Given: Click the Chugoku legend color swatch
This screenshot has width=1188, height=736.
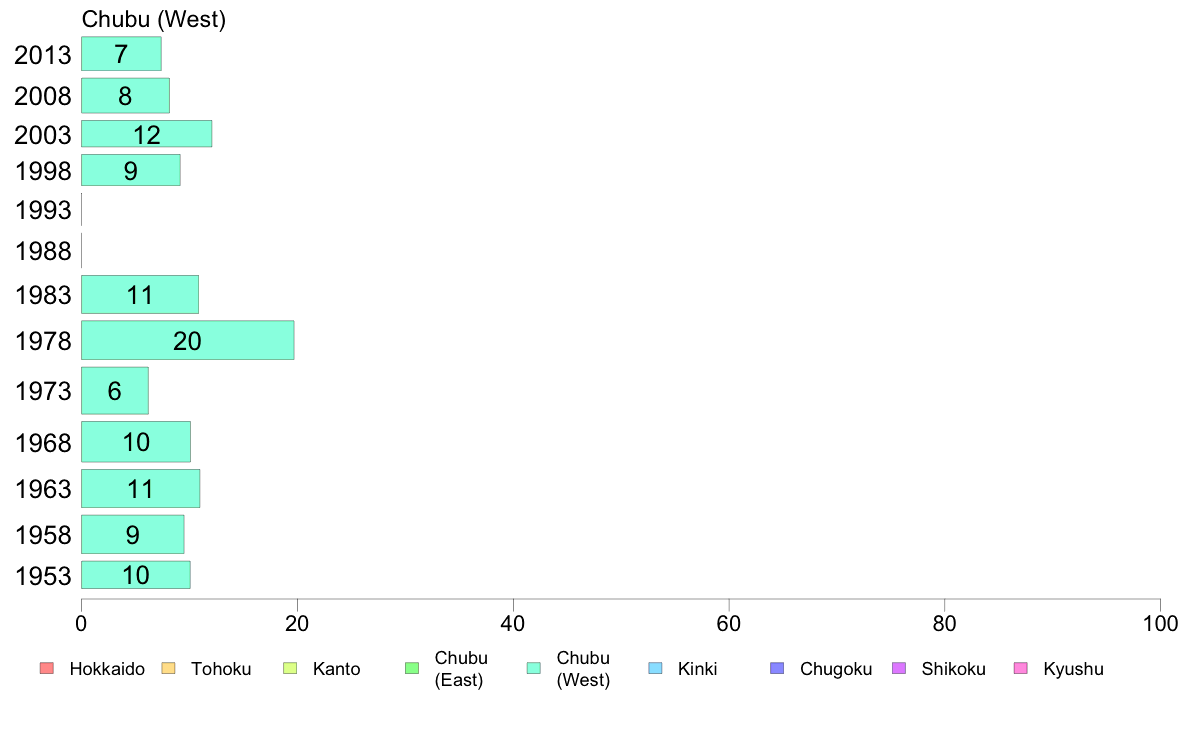Looking at the screenshot, I should (x=777, y=668).
